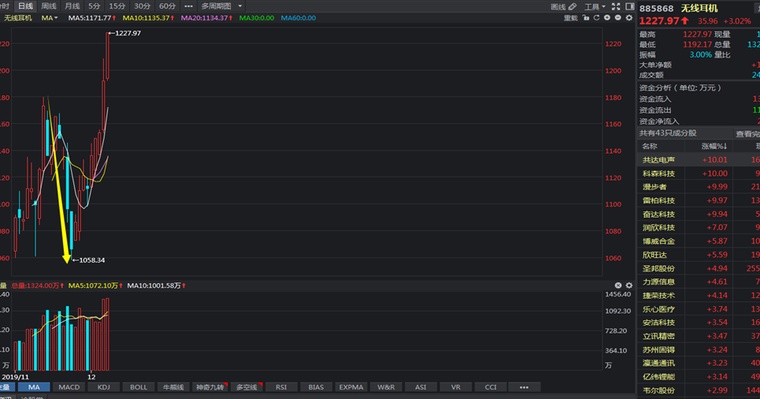Show more period options via ellipsis
The image size is (760, 399).
click(x=189, y=6)
